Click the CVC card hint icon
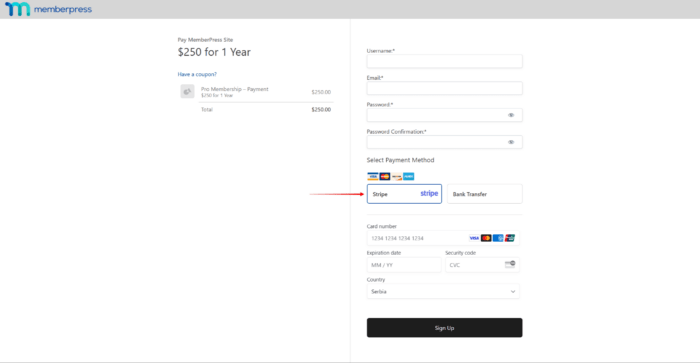Viewport: 700px width, 363px height. coord(510,264)
